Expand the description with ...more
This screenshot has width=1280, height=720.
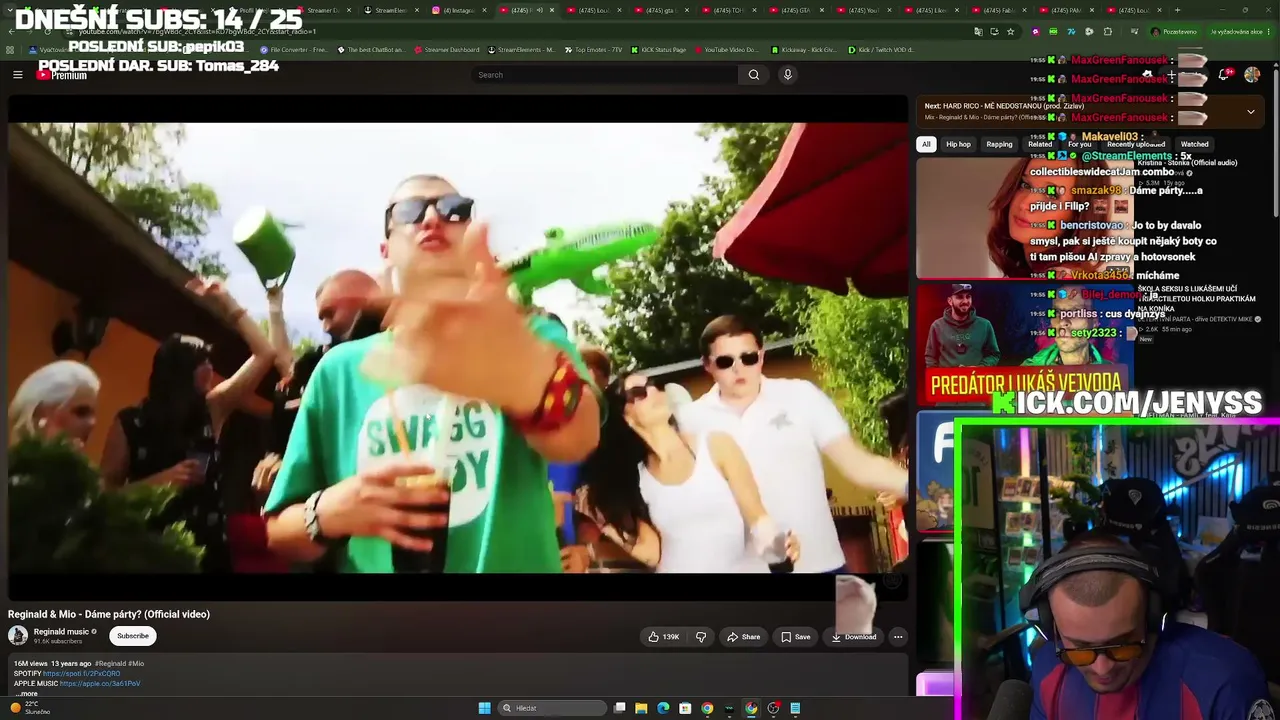click(x=27, y=693)
